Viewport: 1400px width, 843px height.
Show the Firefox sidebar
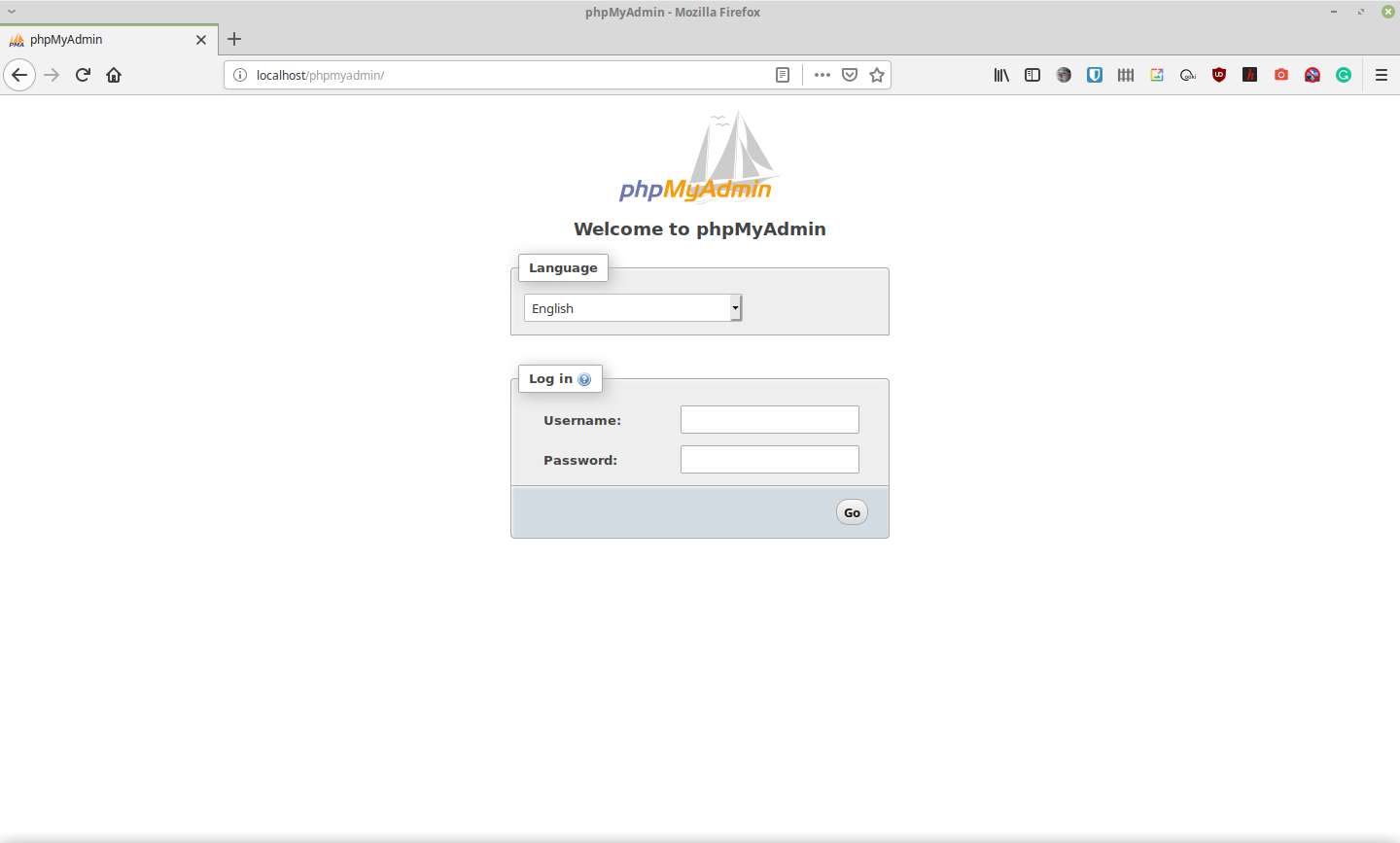click(1032, 75)
